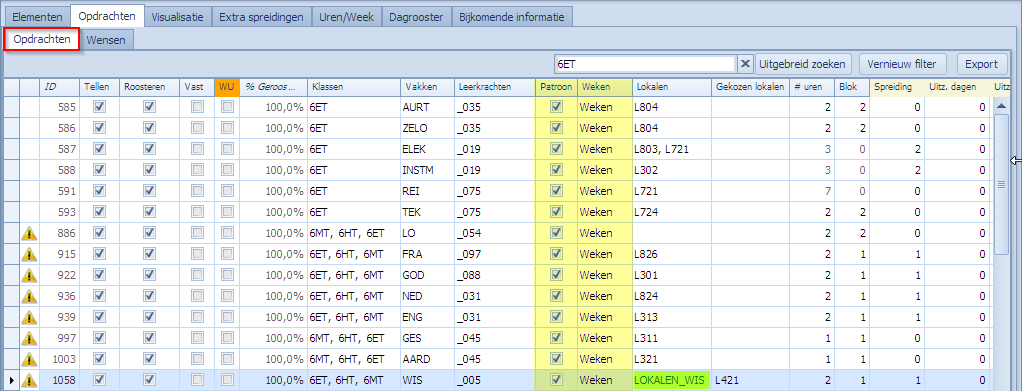Sort by the Klassen column header
Screen dimensions: 1022x391
pos(354,87)
